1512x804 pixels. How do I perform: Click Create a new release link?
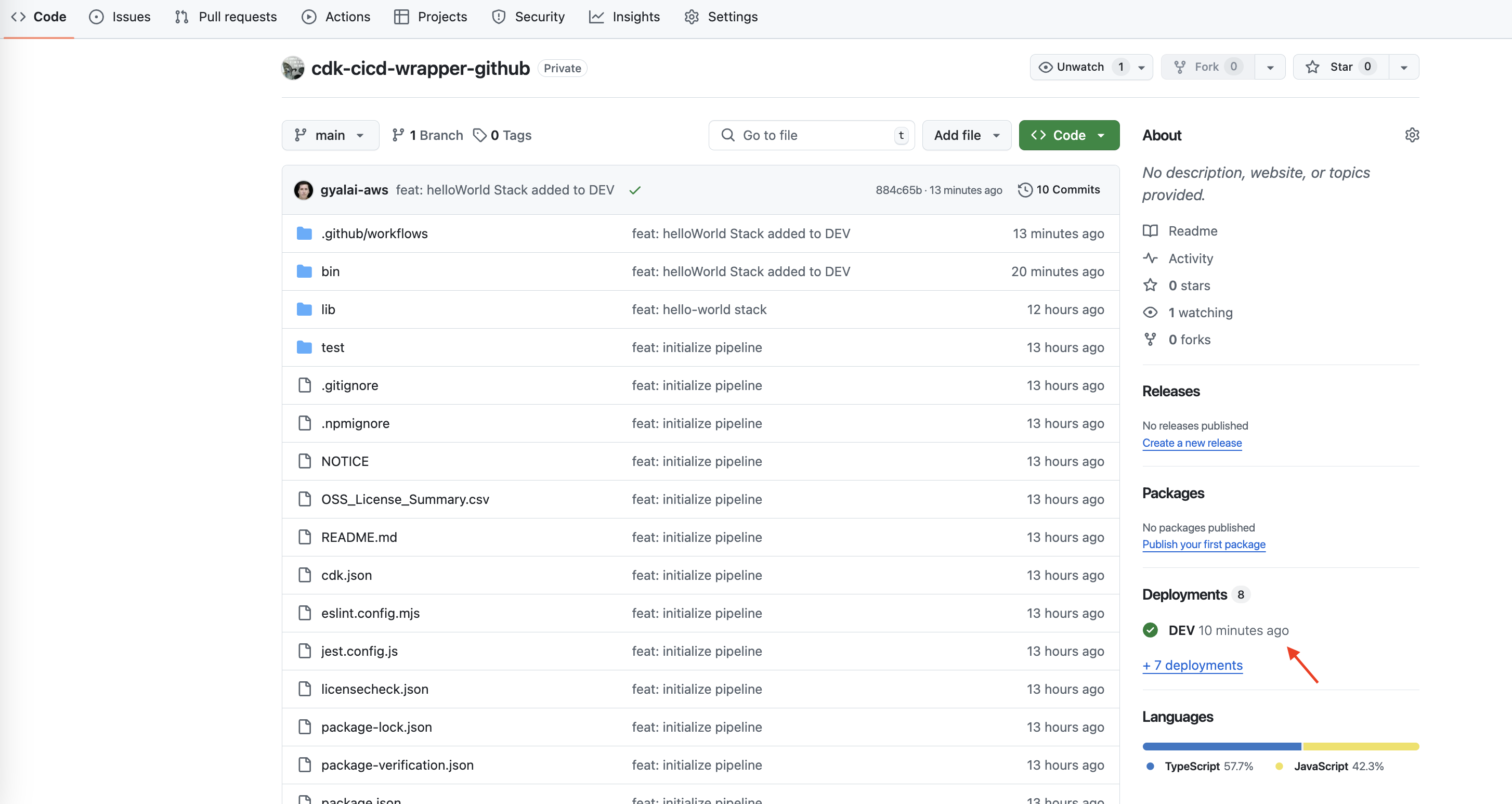point(1192,443)
